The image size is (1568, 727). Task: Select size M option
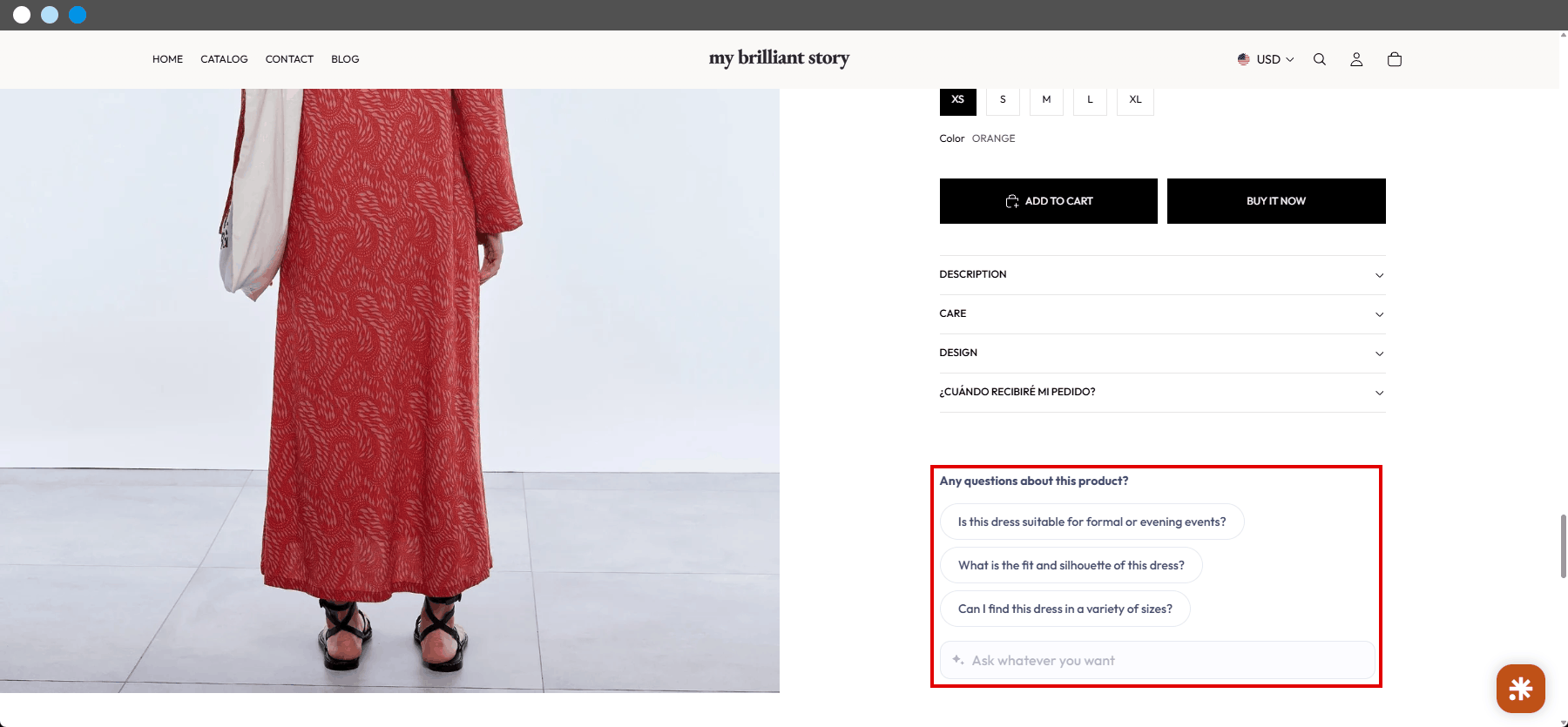point(1046,100)
